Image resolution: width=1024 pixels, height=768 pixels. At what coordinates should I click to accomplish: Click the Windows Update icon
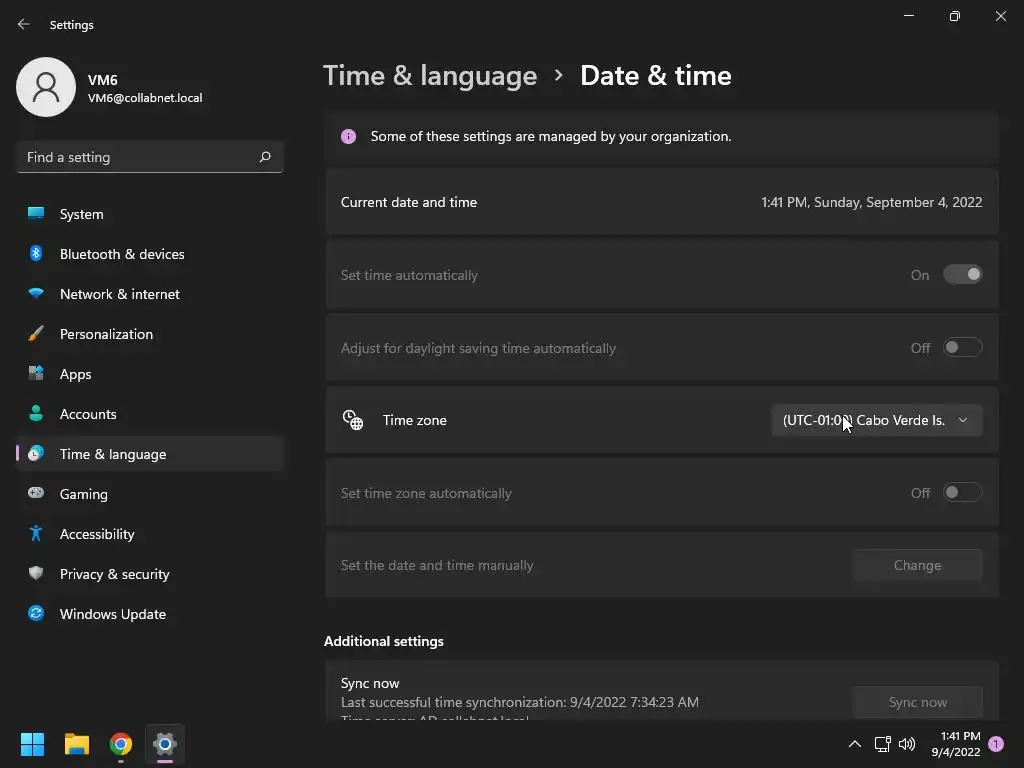(x=36, y=614)
